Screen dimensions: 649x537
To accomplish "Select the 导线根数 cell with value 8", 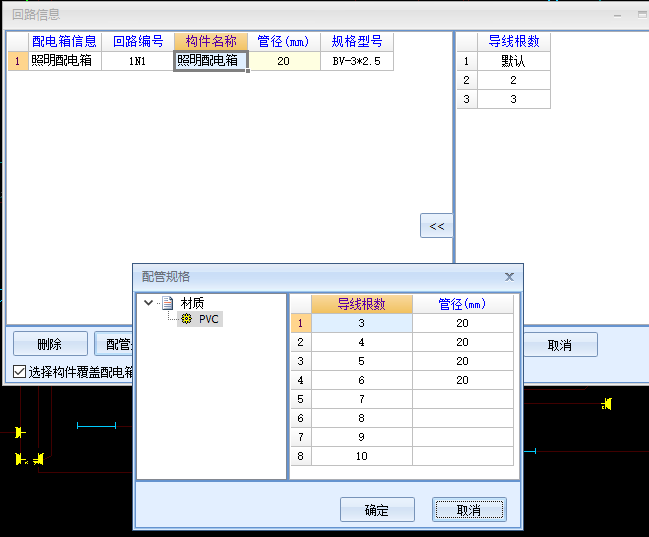I will pyautogui.click(x=362, y=418).
